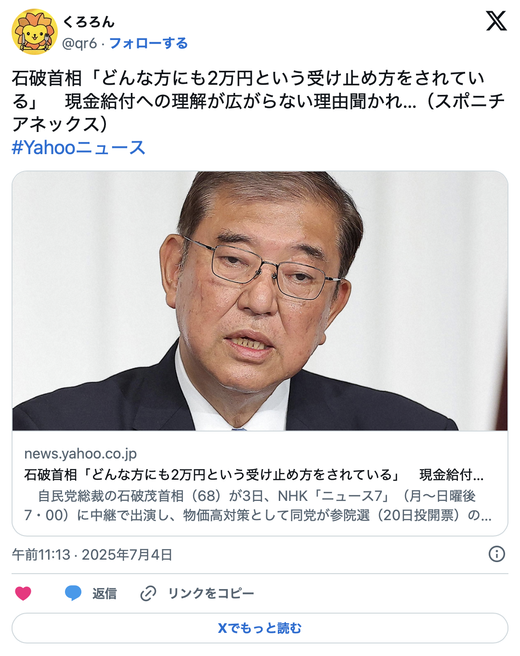Viewport: 520px width, 656px height.
Task: Click the news.yahoo.co.jp domain text
Action: [80, 454]
